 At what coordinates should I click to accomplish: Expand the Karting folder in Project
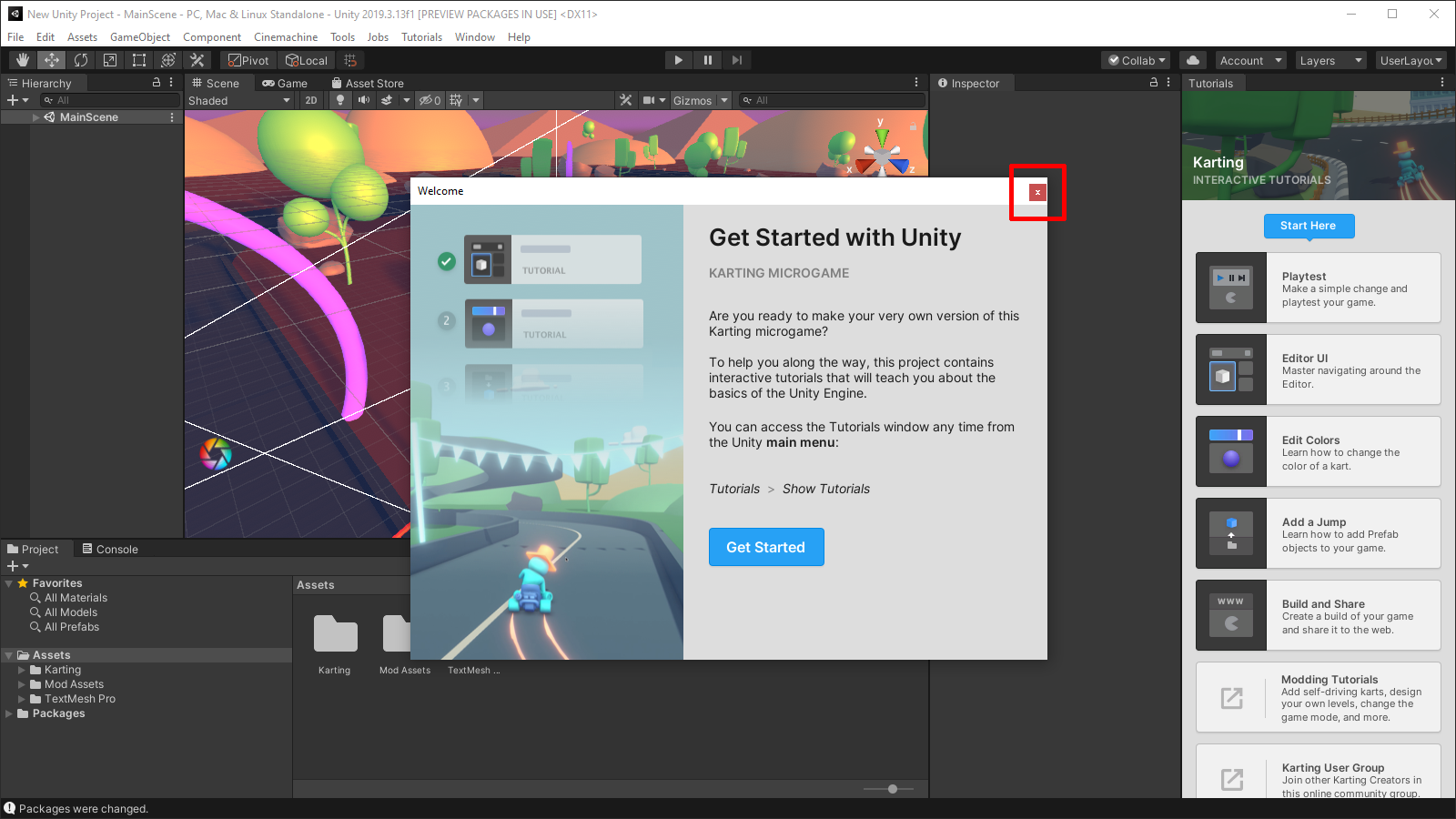22,669
